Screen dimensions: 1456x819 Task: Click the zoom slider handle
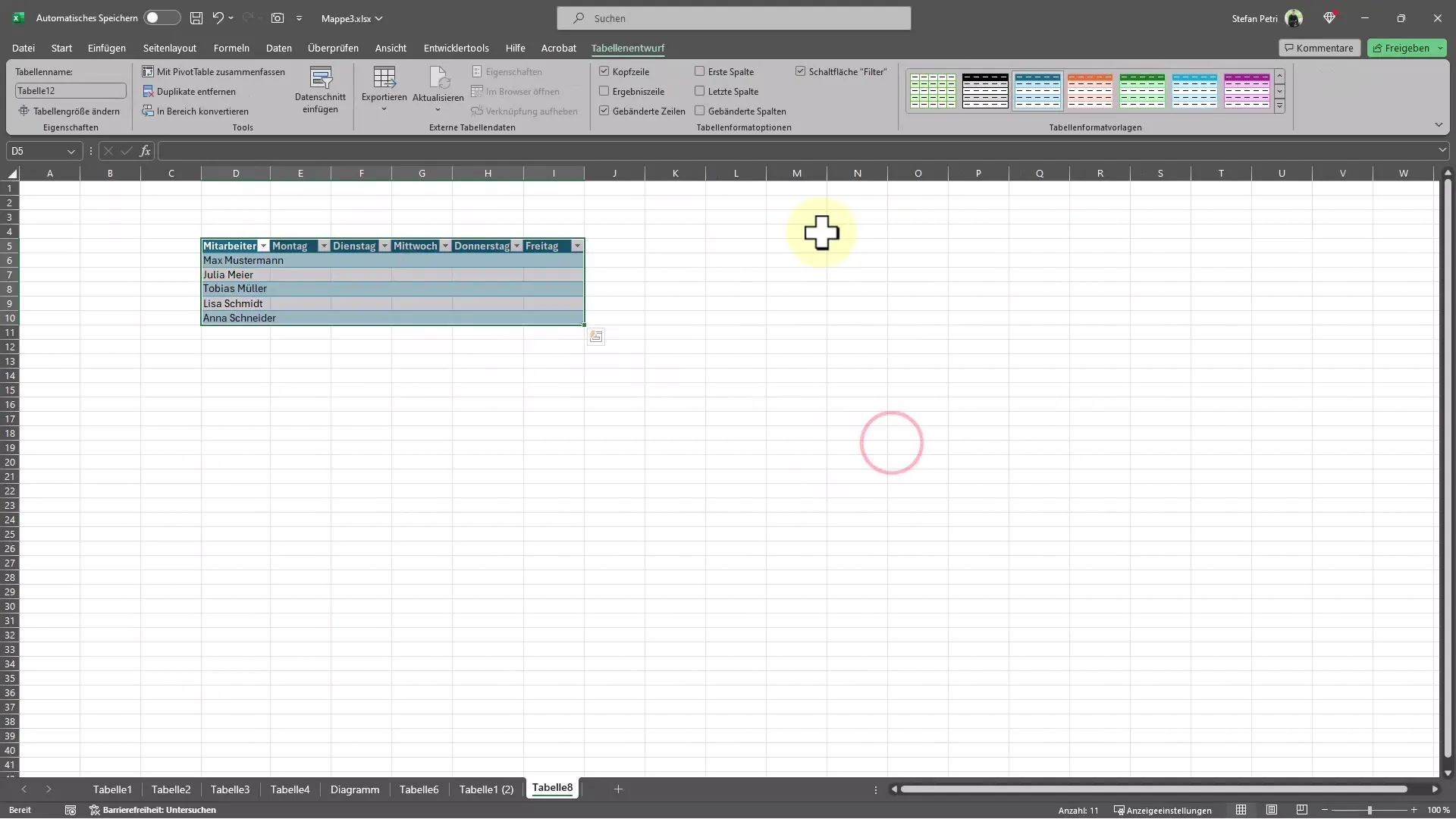coord(1370,810)
